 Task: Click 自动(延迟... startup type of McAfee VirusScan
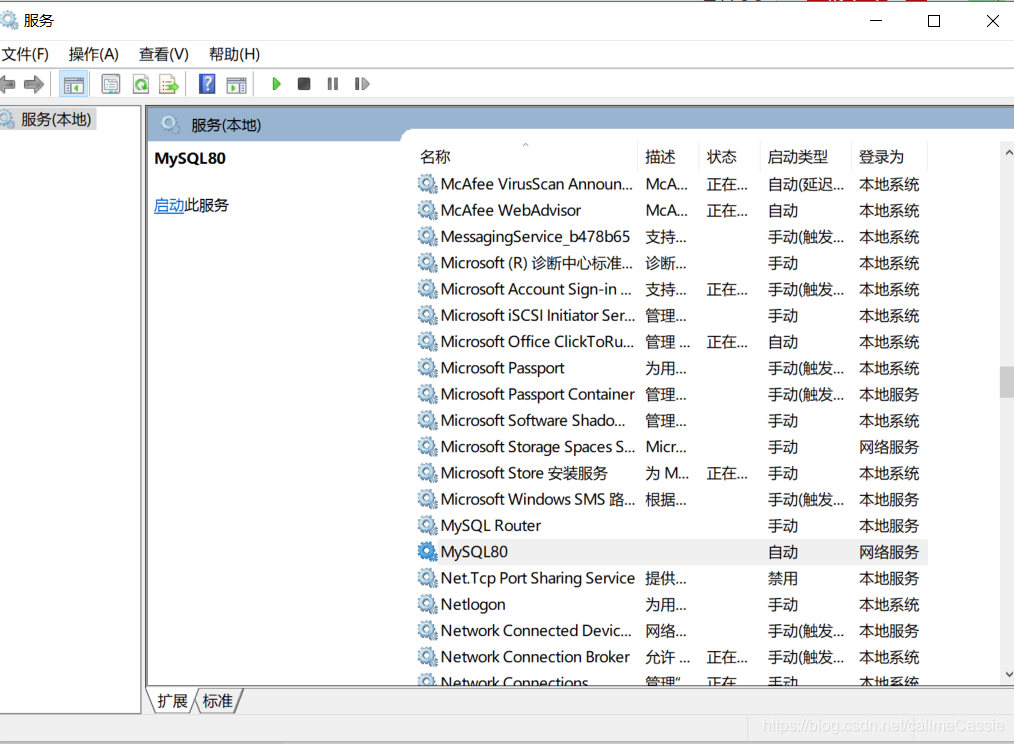coord(806,184)
